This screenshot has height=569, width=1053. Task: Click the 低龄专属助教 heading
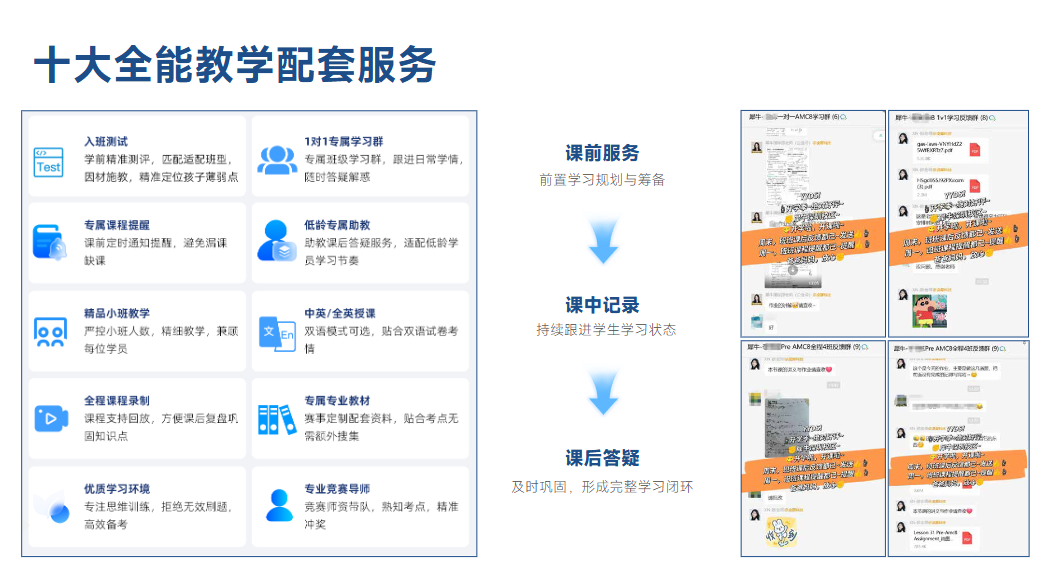pyautogui.click(x=337, y=225)
